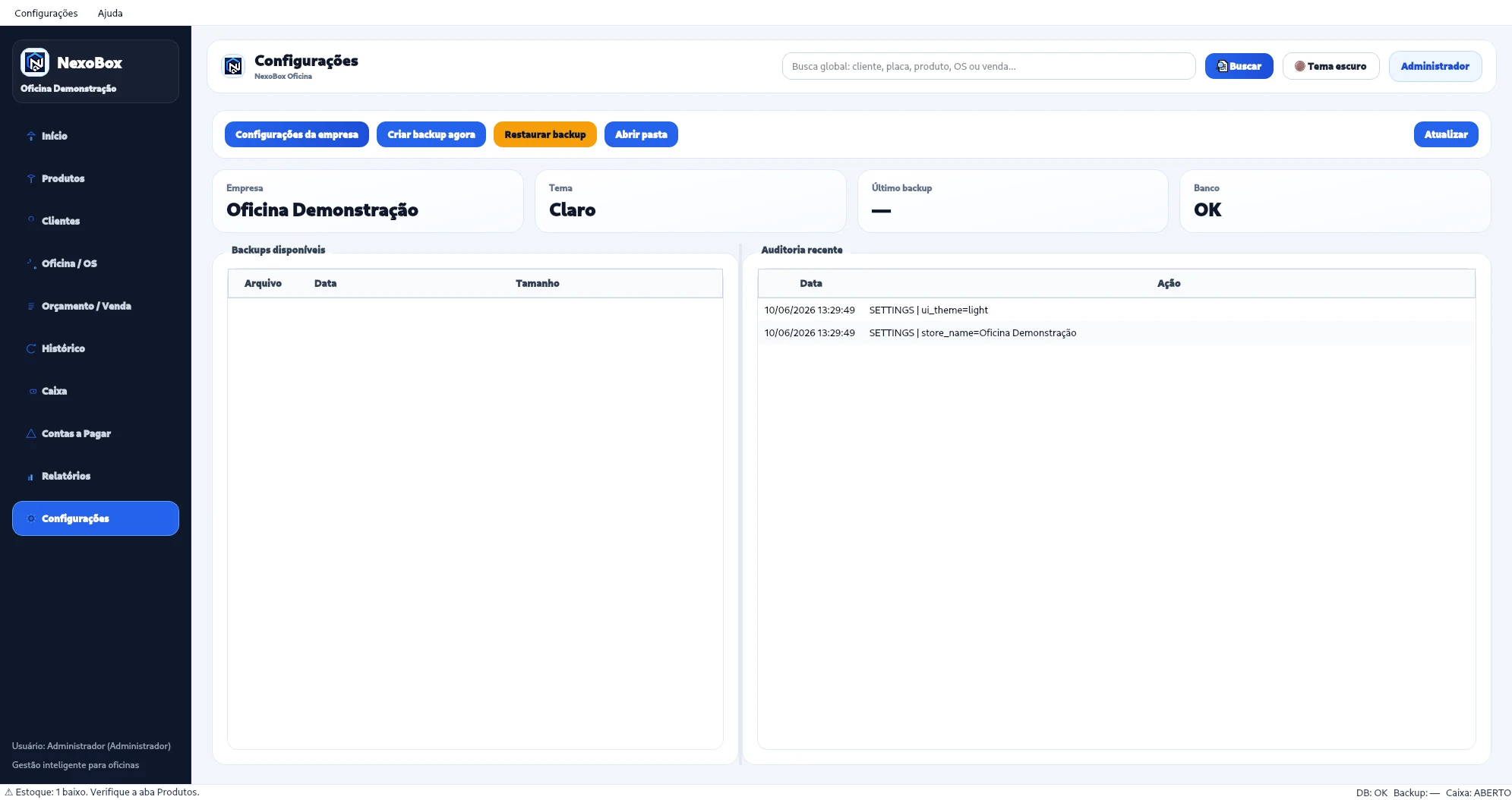Image resolution: width=1512 pixels, height=800 pixels.
Task: Click the Buscar button
Action: point(1239,66)
